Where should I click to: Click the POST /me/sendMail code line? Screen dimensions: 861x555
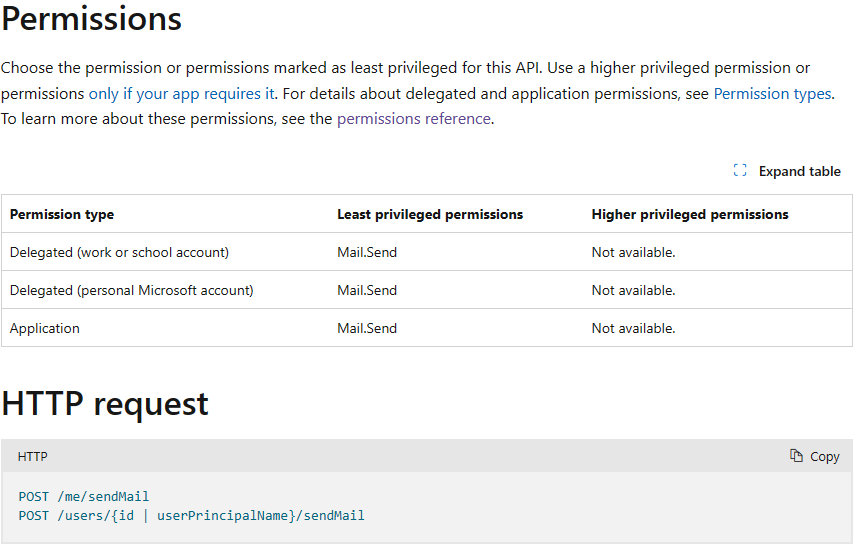click(x=84, y=497)
